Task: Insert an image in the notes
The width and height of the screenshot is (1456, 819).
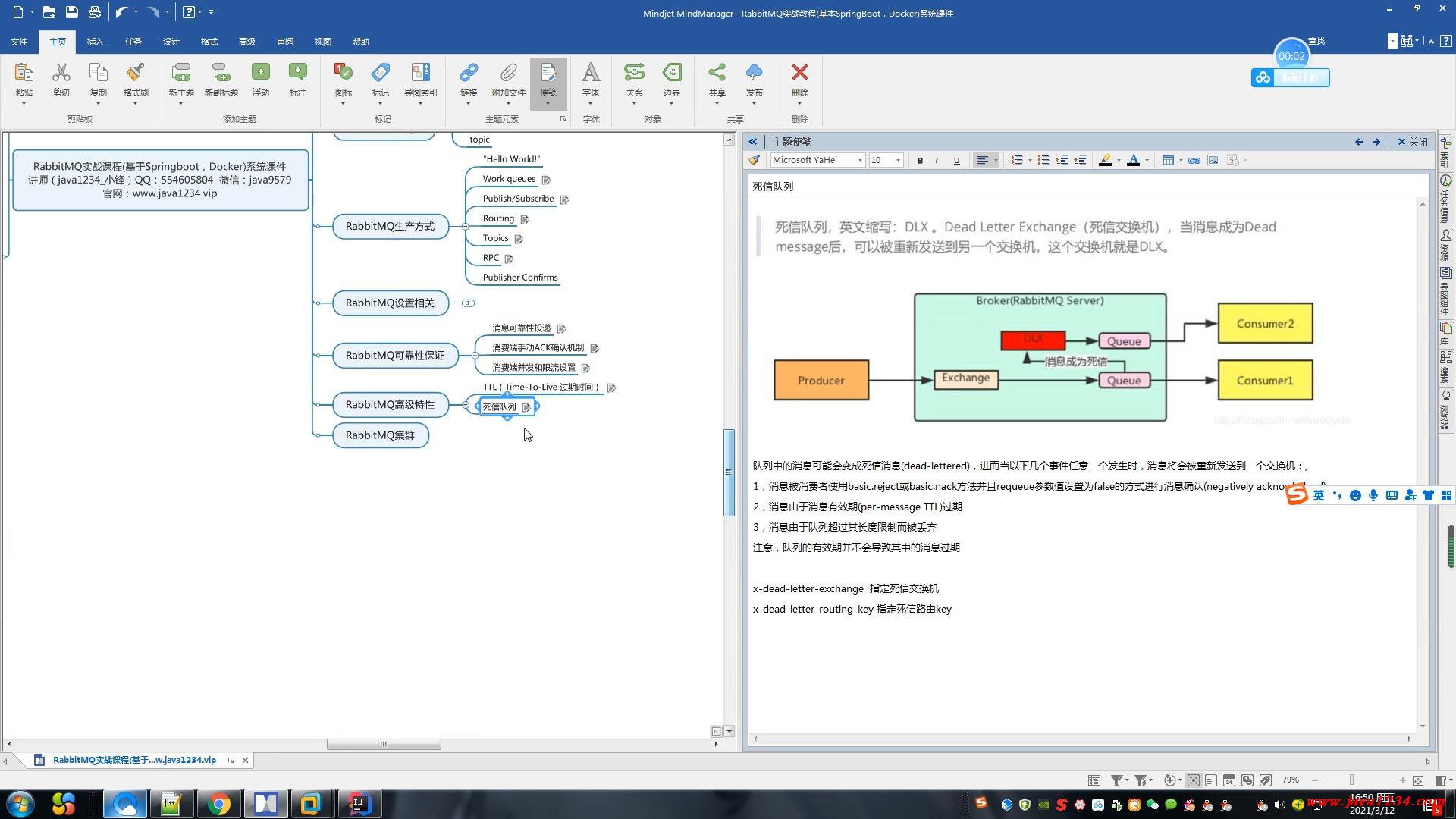Action: (1213, 161)
